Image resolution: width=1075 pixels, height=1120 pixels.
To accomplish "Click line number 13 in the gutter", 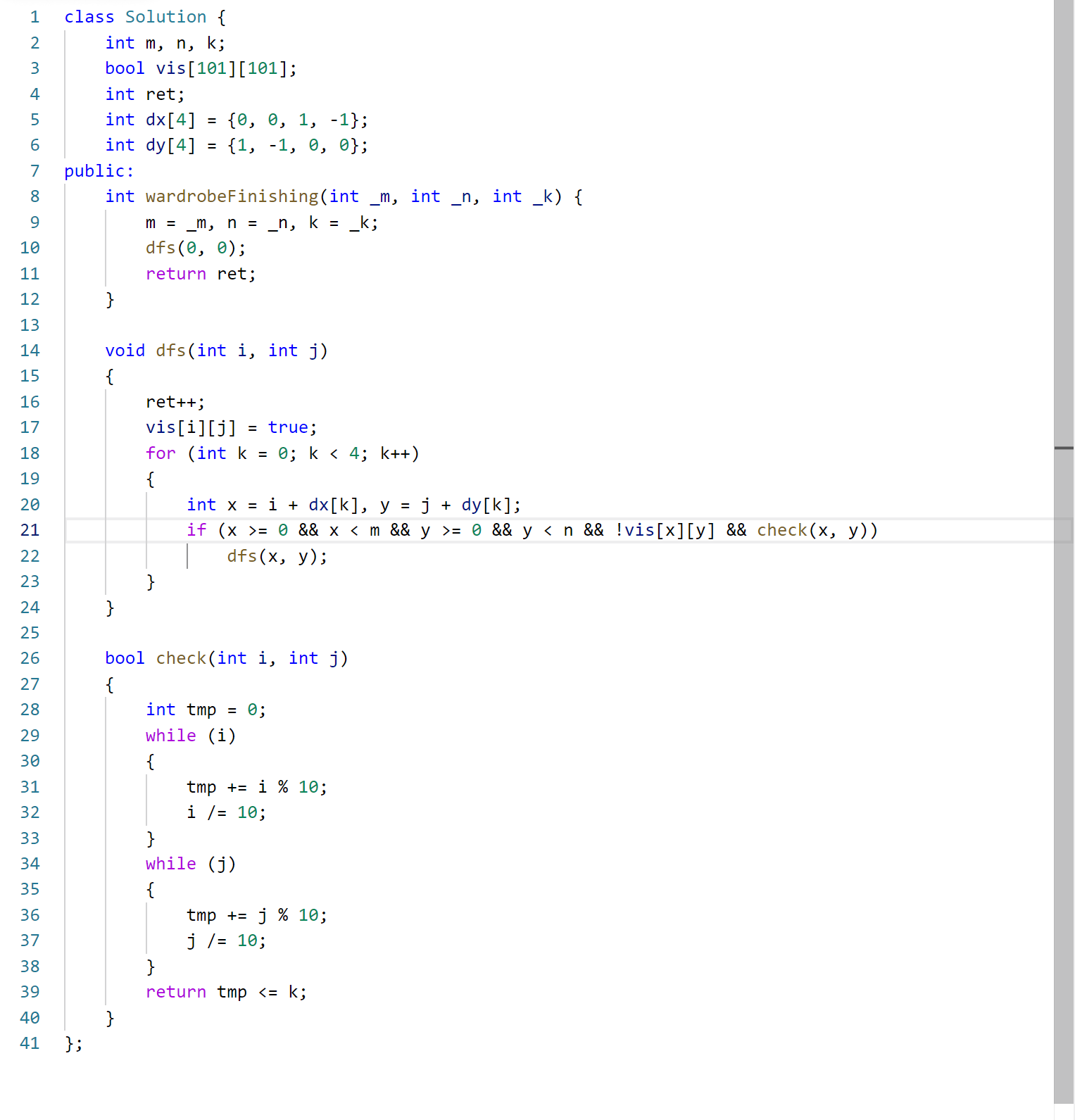I will point(30,325).
